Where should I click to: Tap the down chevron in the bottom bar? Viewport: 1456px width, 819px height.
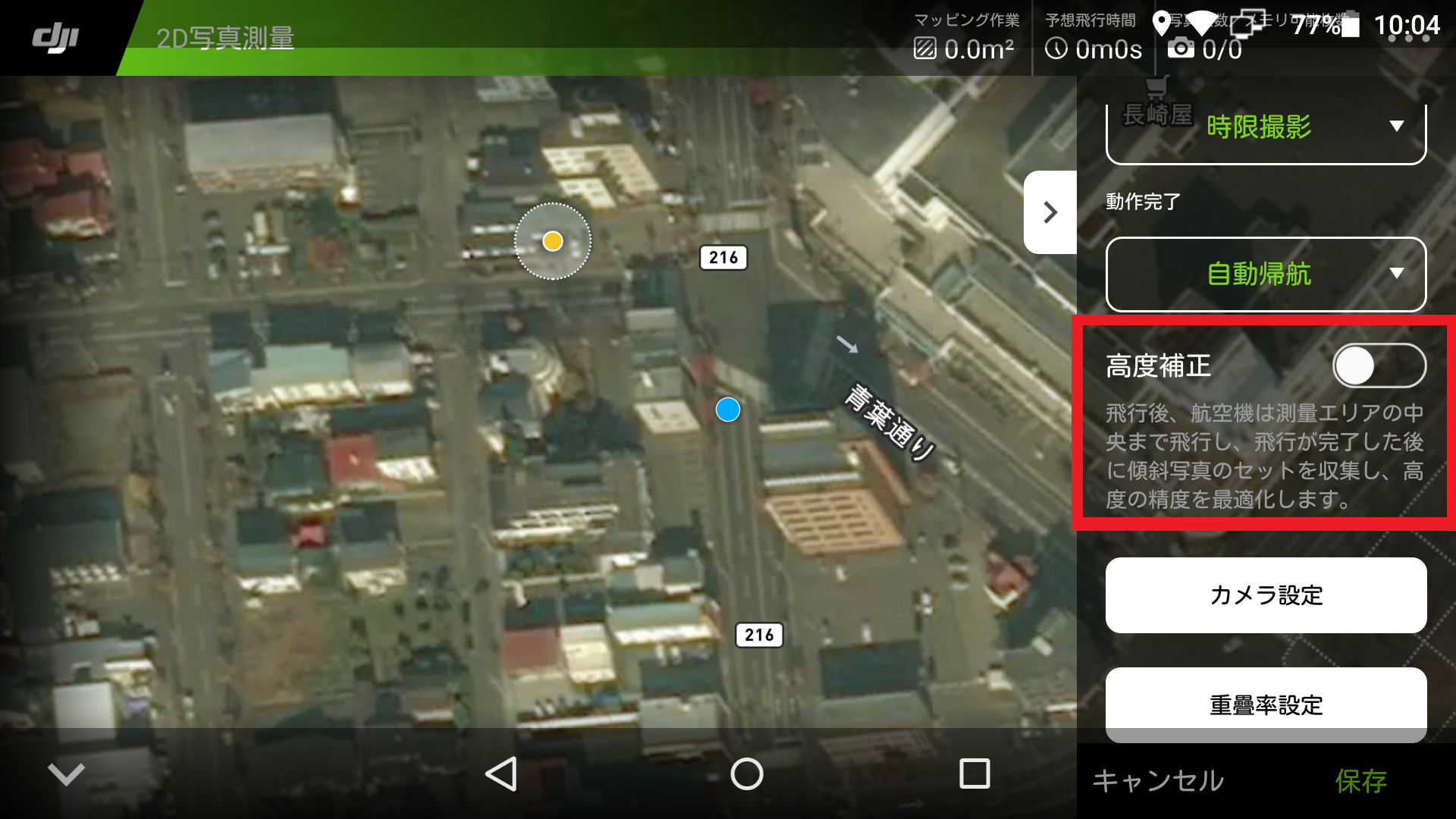66,774
